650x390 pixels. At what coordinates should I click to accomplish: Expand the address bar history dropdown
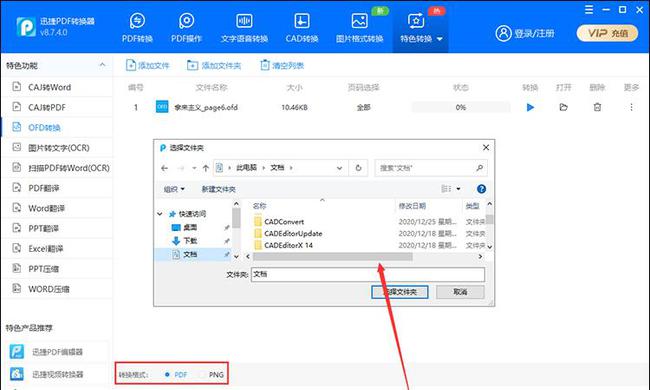[x=340, y=168]
